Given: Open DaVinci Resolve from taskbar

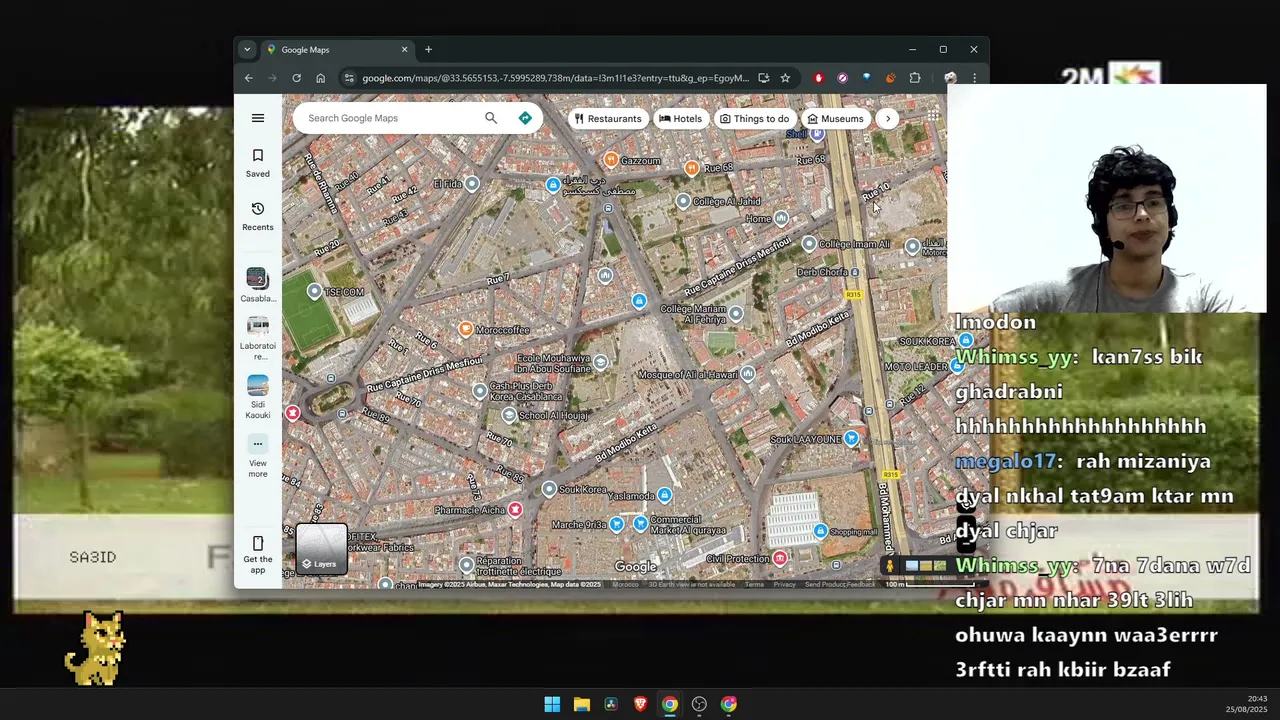Looking at the screenshot, I should tap(611, 704).
